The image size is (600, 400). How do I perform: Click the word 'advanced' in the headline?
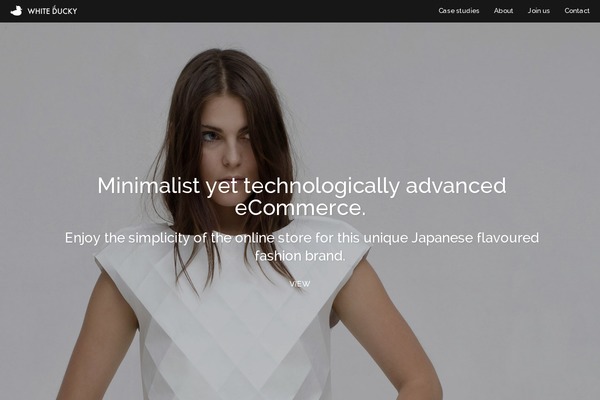456,186
